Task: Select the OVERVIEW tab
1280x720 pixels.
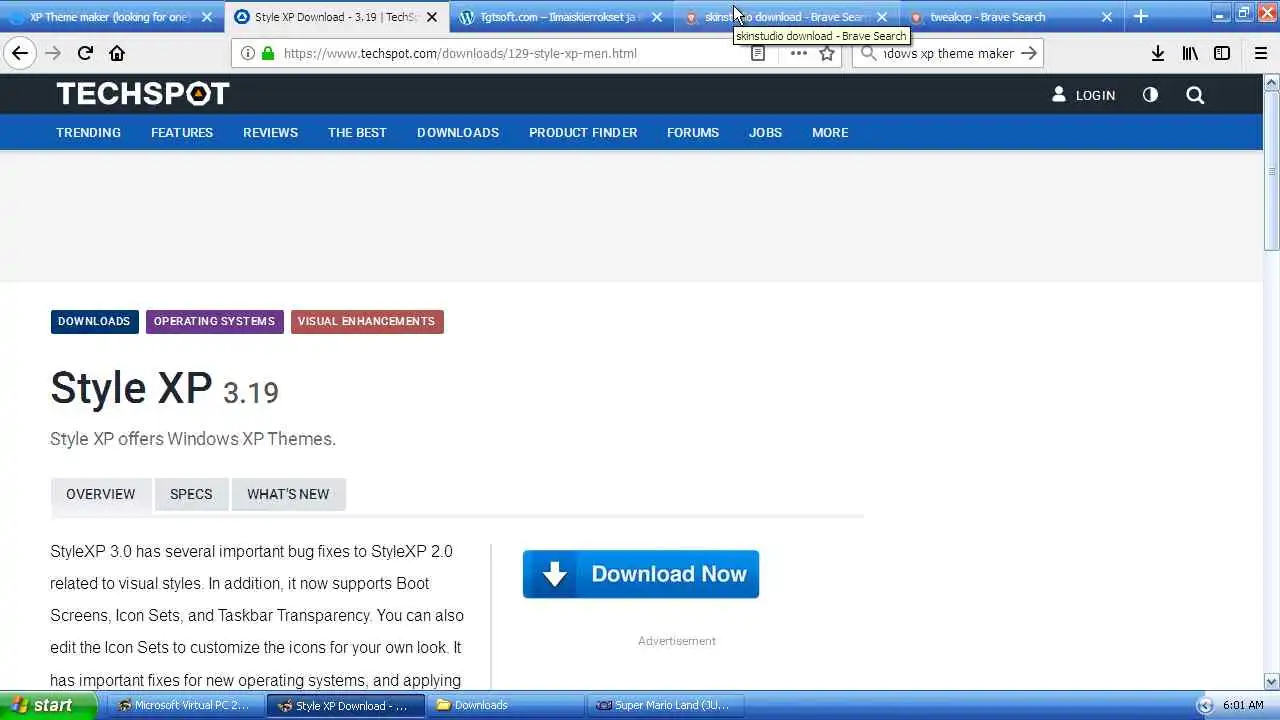Action: click(100, 494)
